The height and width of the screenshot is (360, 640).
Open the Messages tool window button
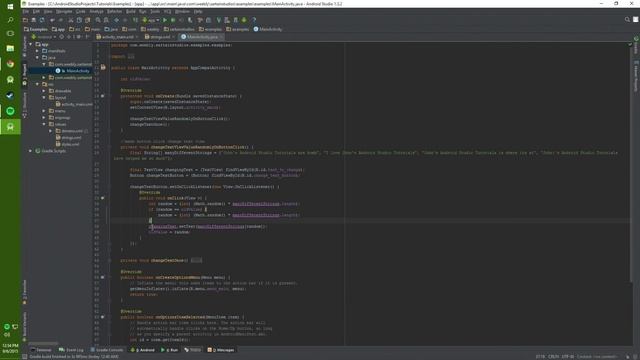[x=221, y=350]
